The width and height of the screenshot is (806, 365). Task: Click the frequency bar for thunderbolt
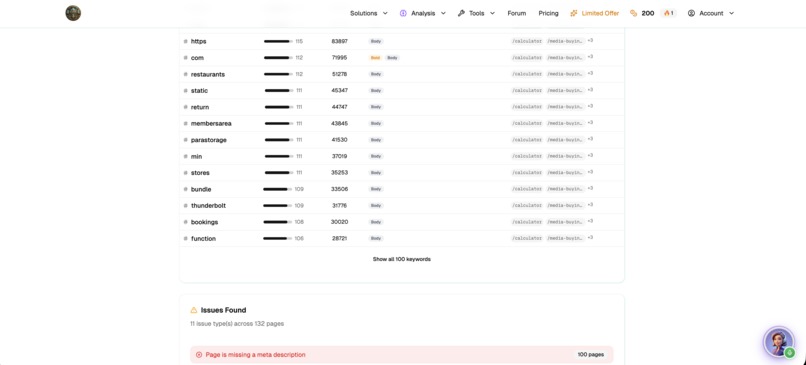point(278,206)
